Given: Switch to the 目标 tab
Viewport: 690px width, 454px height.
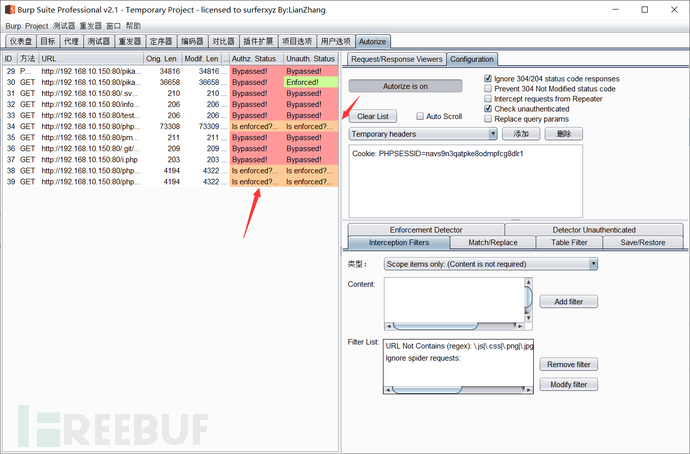Looking at the screenshot, I should tap(48, 41).
